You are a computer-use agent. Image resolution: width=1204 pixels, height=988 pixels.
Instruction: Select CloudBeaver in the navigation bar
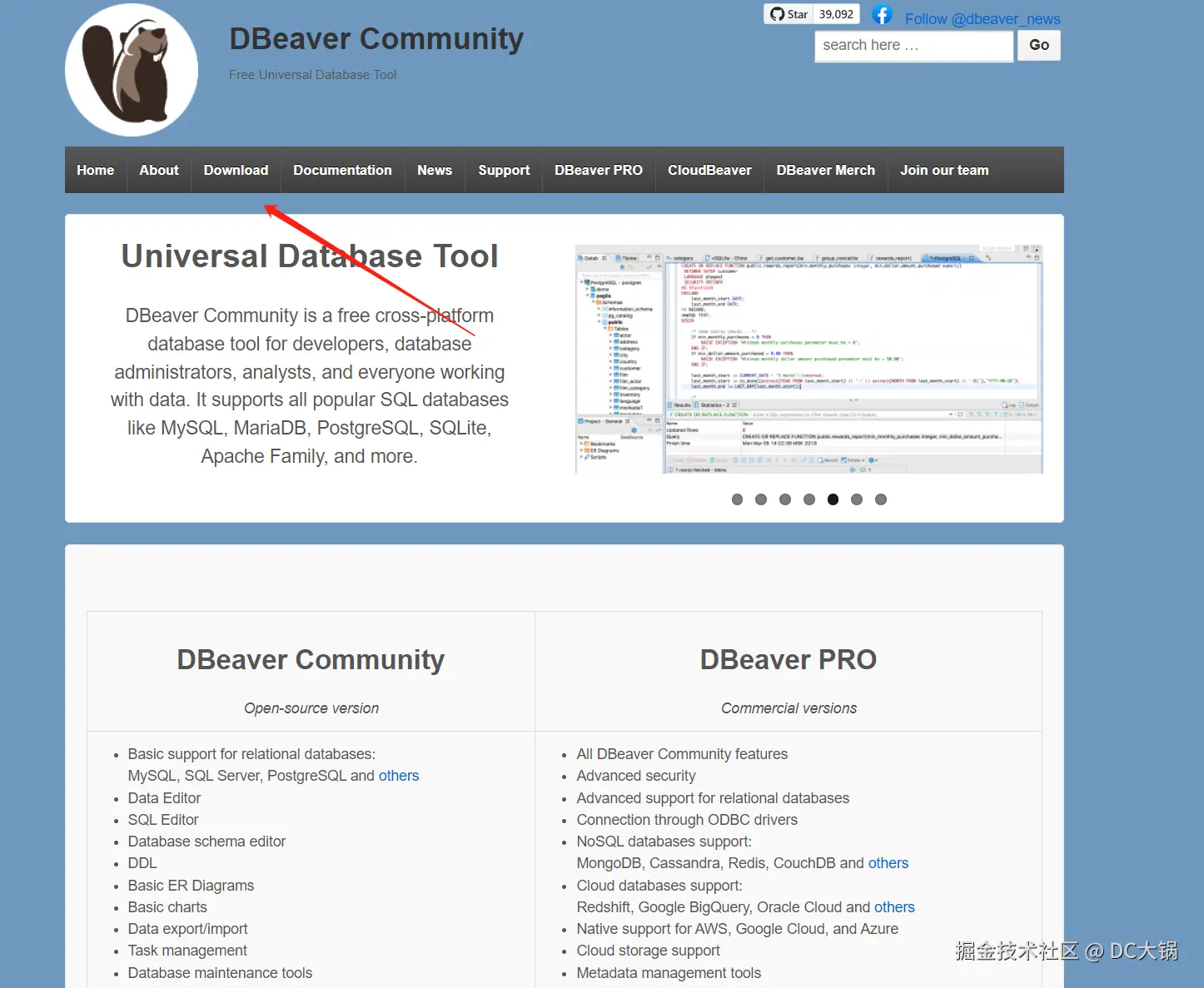pyautogui.click(x=709, y=170)
